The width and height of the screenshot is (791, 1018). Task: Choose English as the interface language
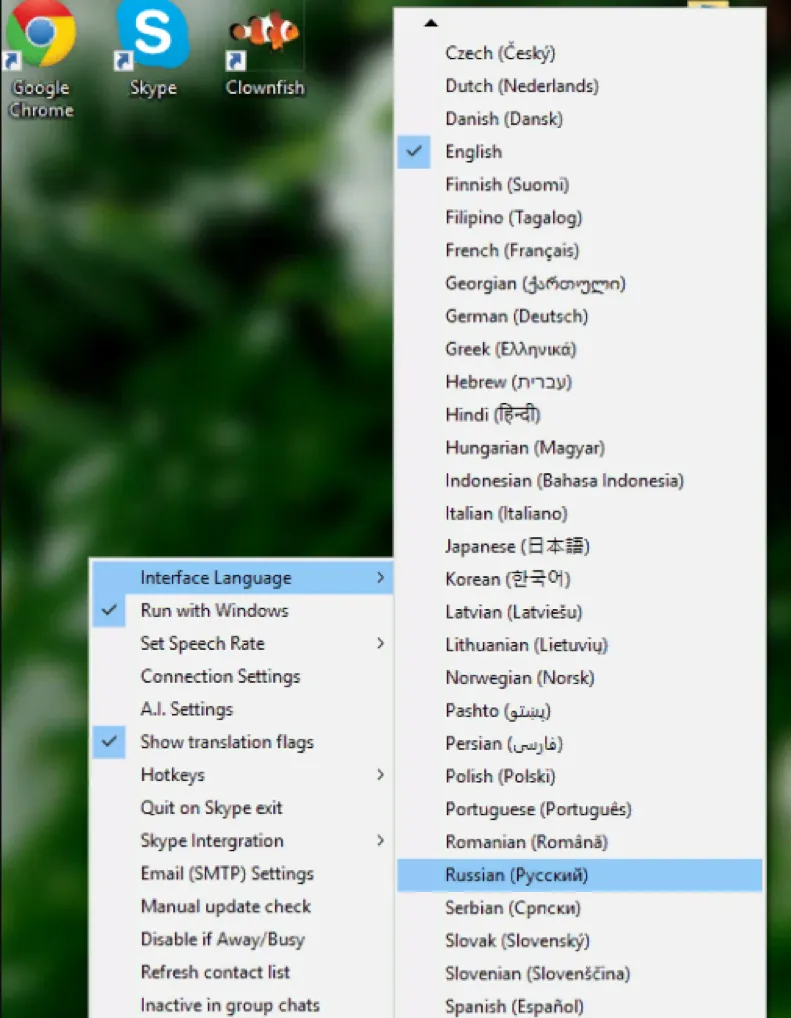coord(579,152)
